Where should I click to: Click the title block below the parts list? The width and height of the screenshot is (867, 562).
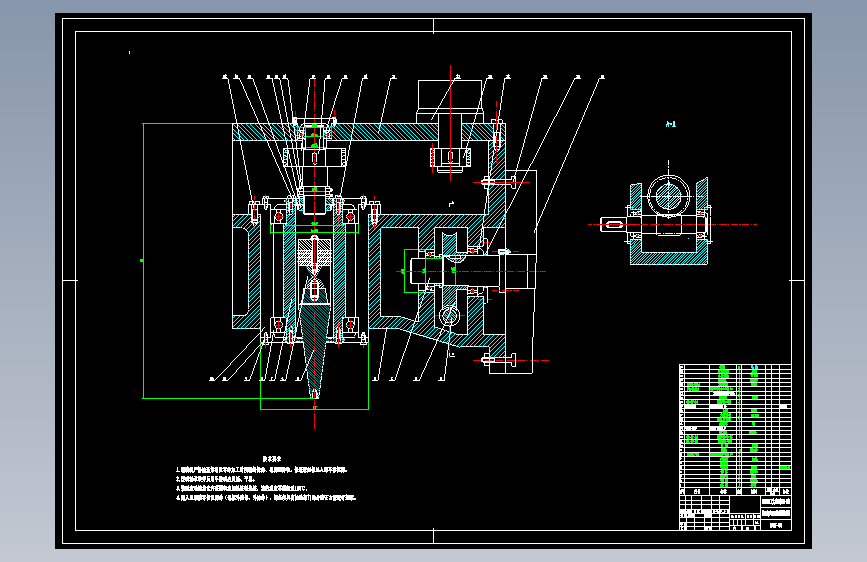click(735, 513)
